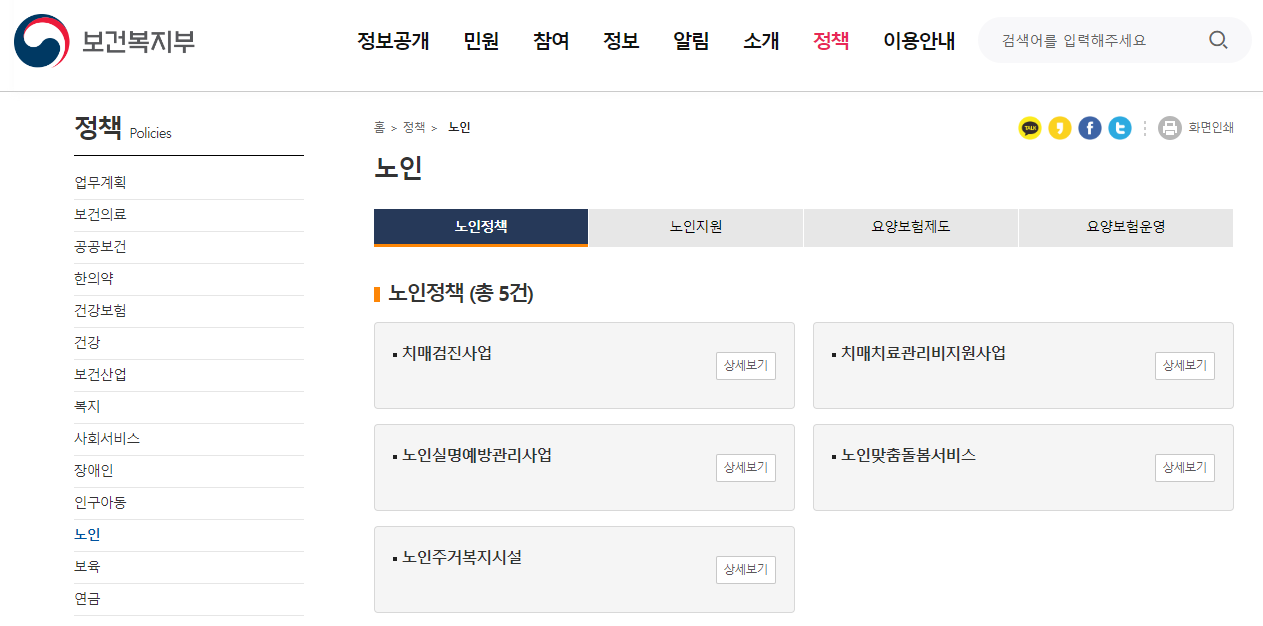Open the 정책 menu in the top navigation
1263x626 pixels.
[x=830, y=41]
